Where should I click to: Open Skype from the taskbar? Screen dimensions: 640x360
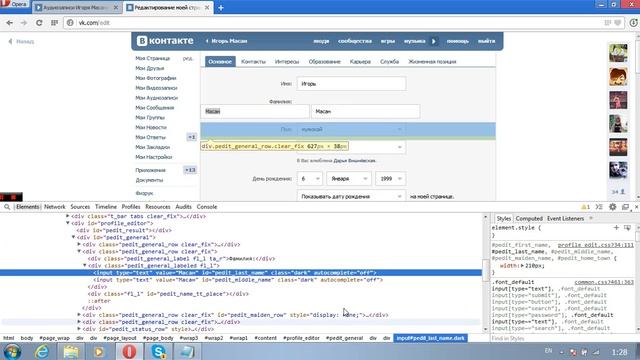pos(158,352)
